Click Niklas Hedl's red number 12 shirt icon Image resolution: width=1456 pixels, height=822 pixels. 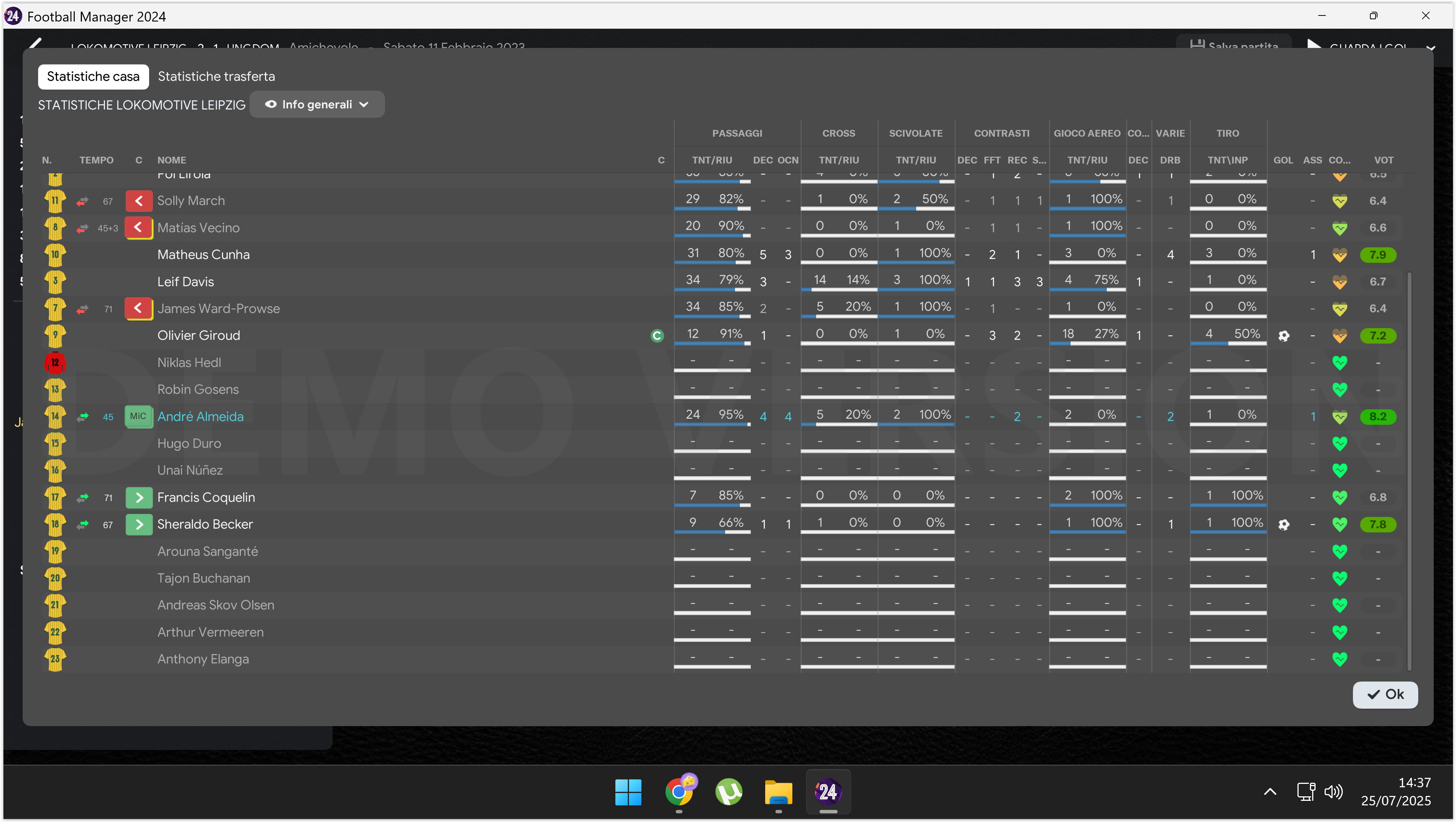55,362
